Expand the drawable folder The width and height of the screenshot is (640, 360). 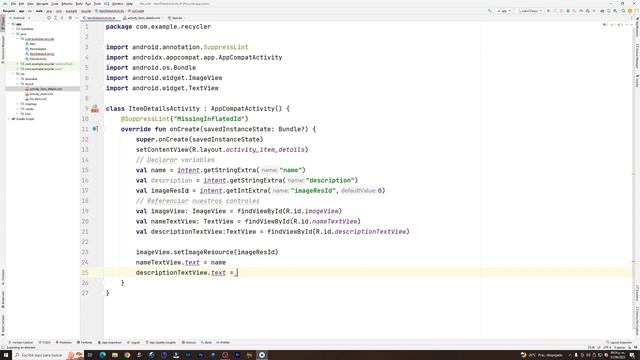click(x=18, y=79)
